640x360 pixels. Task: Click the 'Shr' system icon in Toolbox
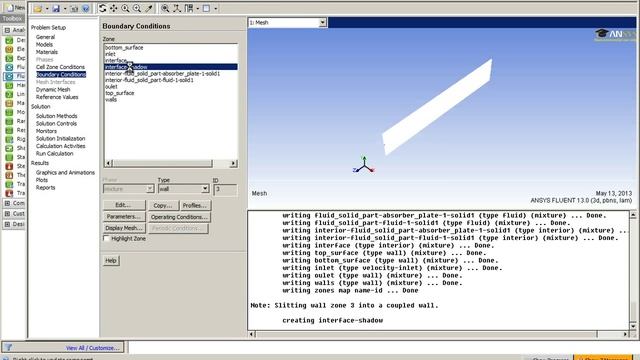tap(9, 148)
